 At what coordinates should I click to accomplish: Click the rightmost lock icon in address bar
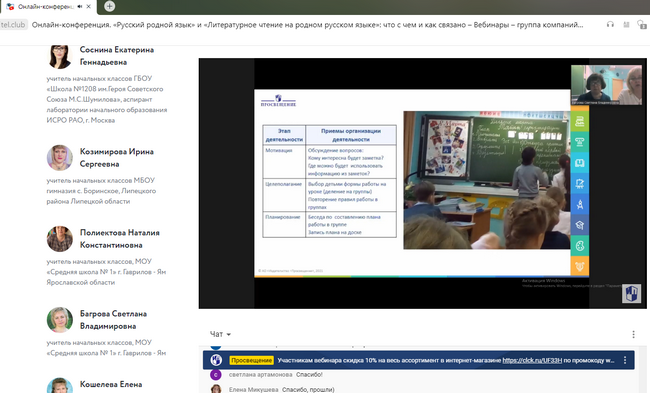(x=642, y=25)
